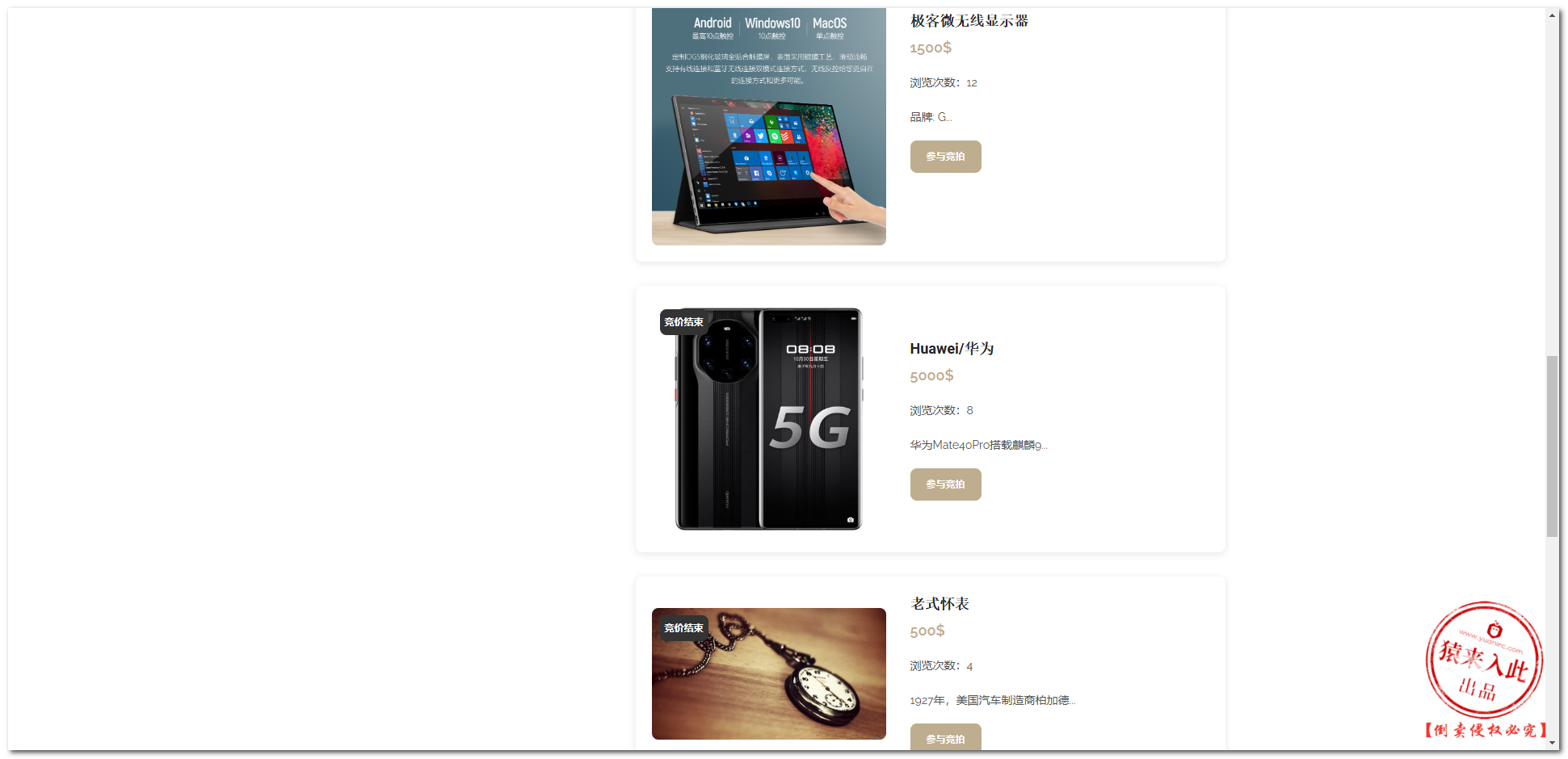Open the 老式怀表 product title
Viewport: 1568px width, 759px height.
(x=940, y=604)
